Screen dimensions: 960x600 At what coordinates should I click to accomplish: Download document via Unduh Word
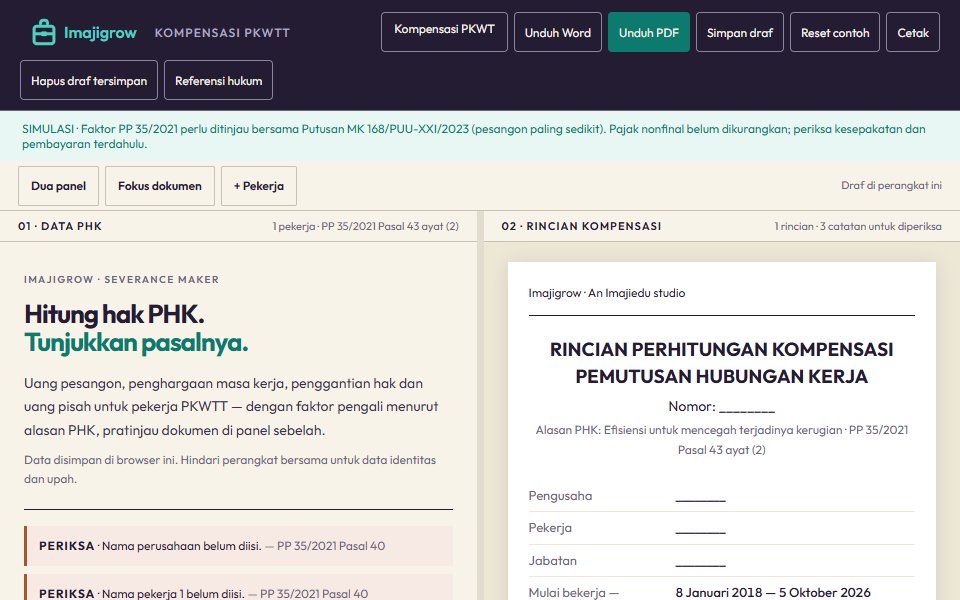click(x=558, y=32)
